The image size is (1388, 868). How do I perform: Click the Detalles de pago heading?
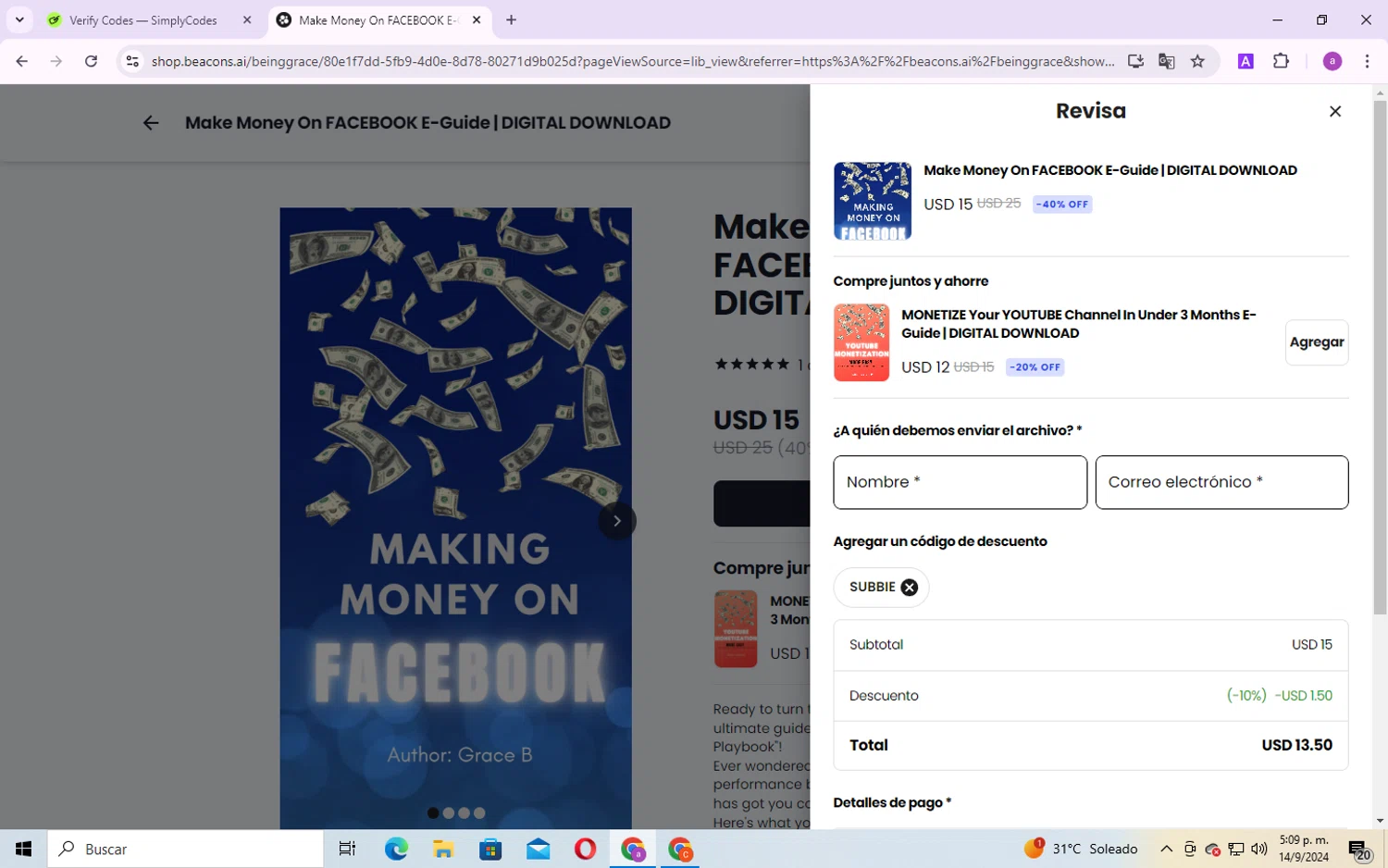pyautogui.click(x=892, y=803)
